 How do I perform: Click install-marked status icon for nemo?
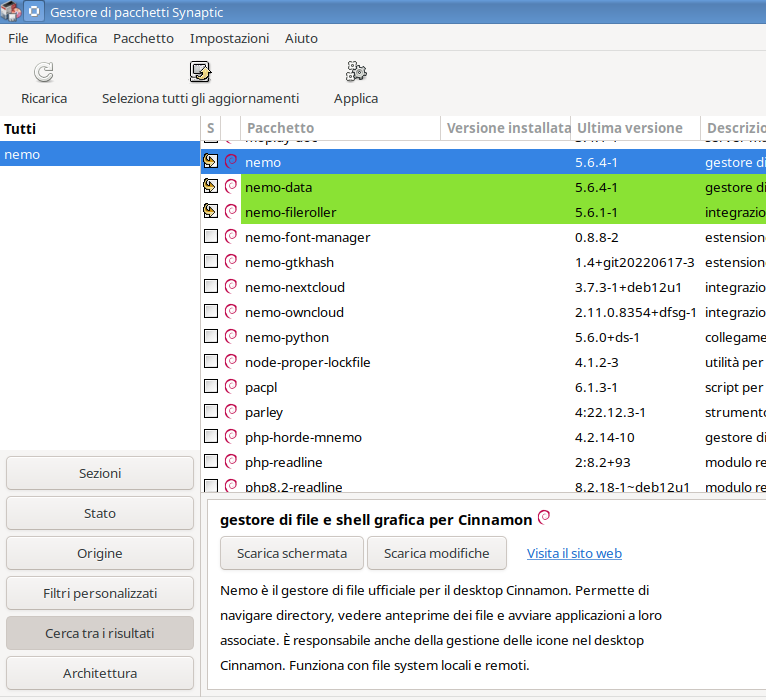[x=211, y=161]
